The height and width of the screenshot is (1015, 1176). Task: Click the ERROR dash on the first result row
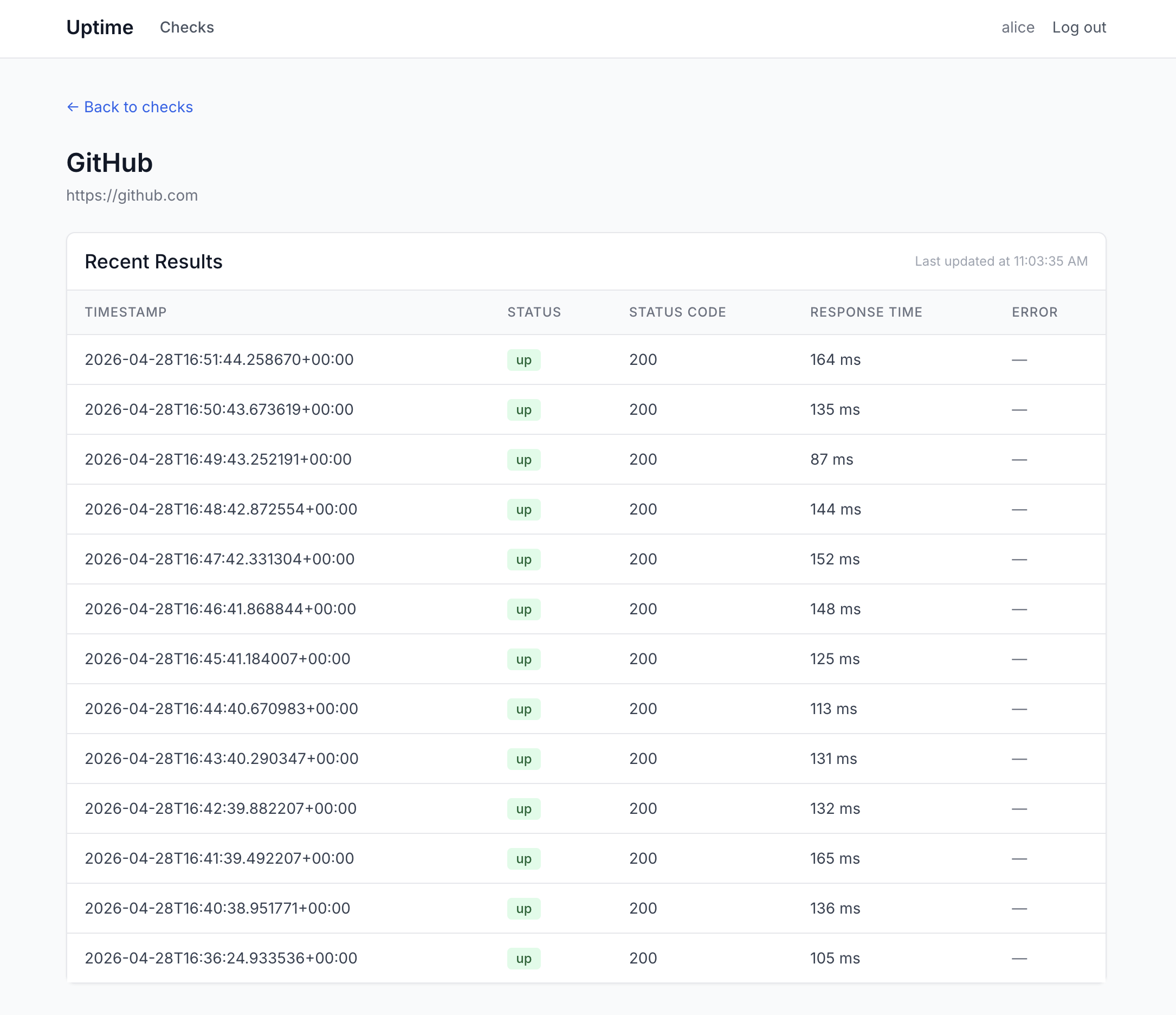[1019, 359]
